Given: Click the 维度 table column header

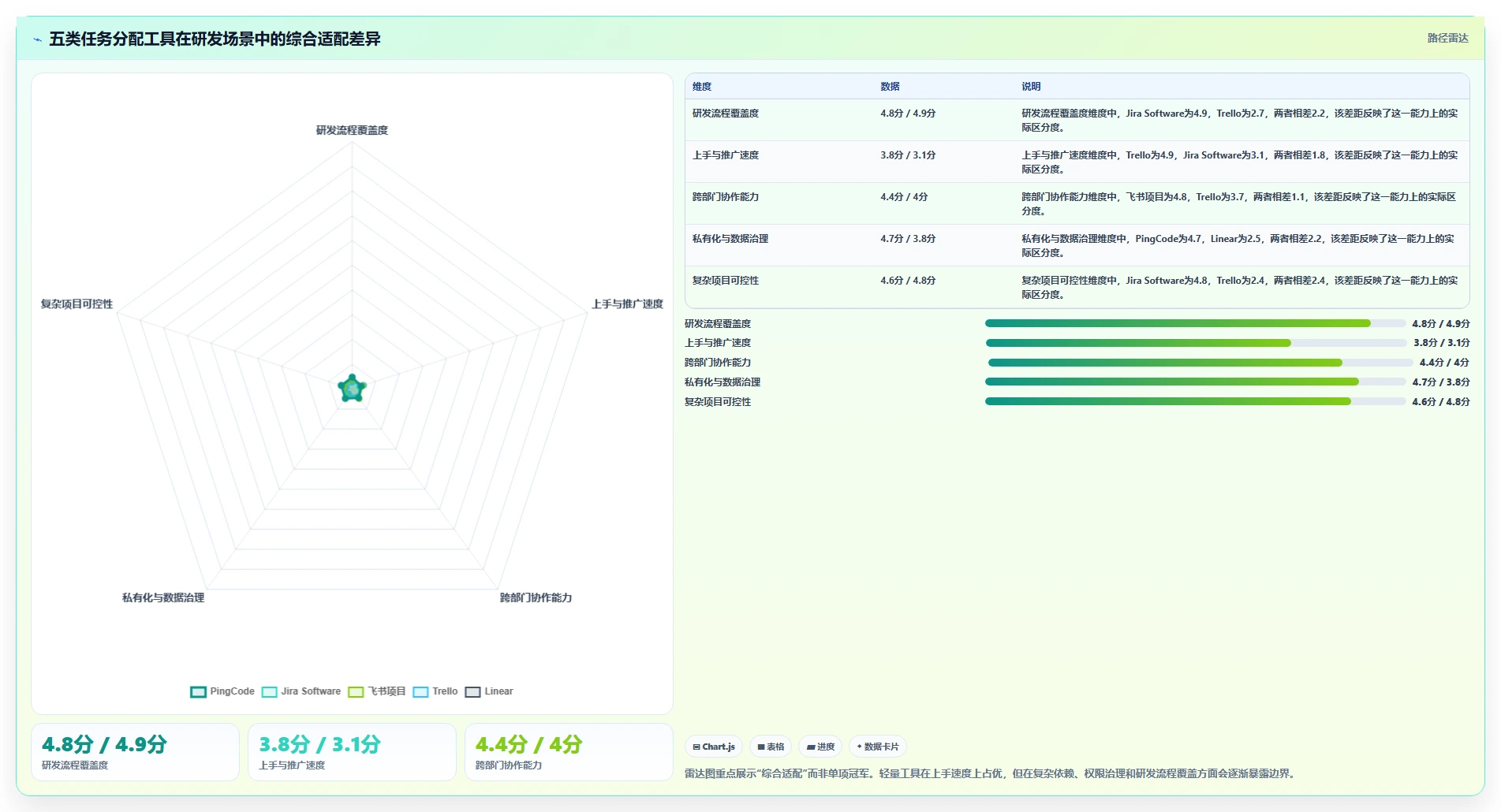Looking at the screenshot, I should click(702, 87).
